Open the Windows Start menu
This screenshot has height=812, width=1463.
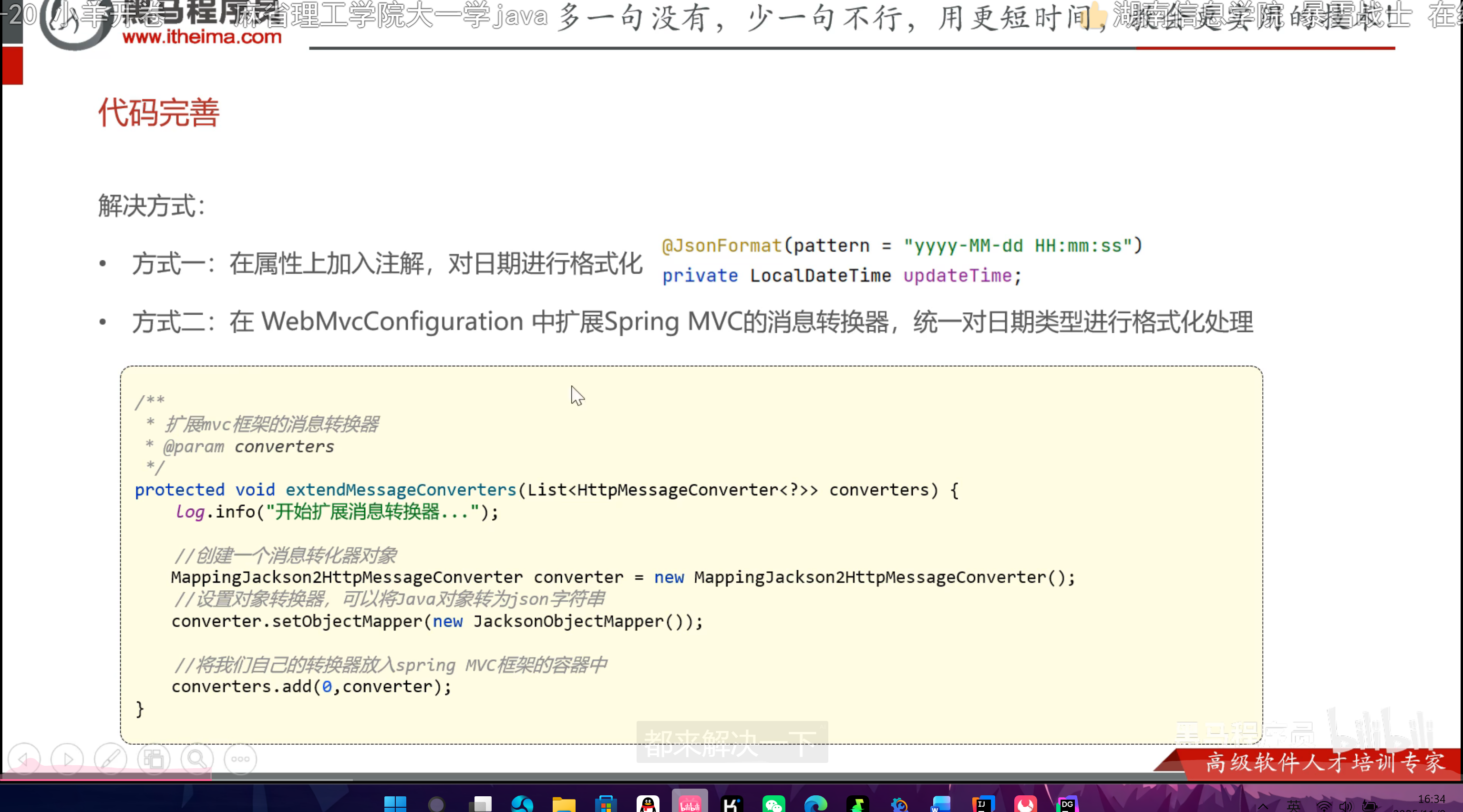(x=395, y=803)
